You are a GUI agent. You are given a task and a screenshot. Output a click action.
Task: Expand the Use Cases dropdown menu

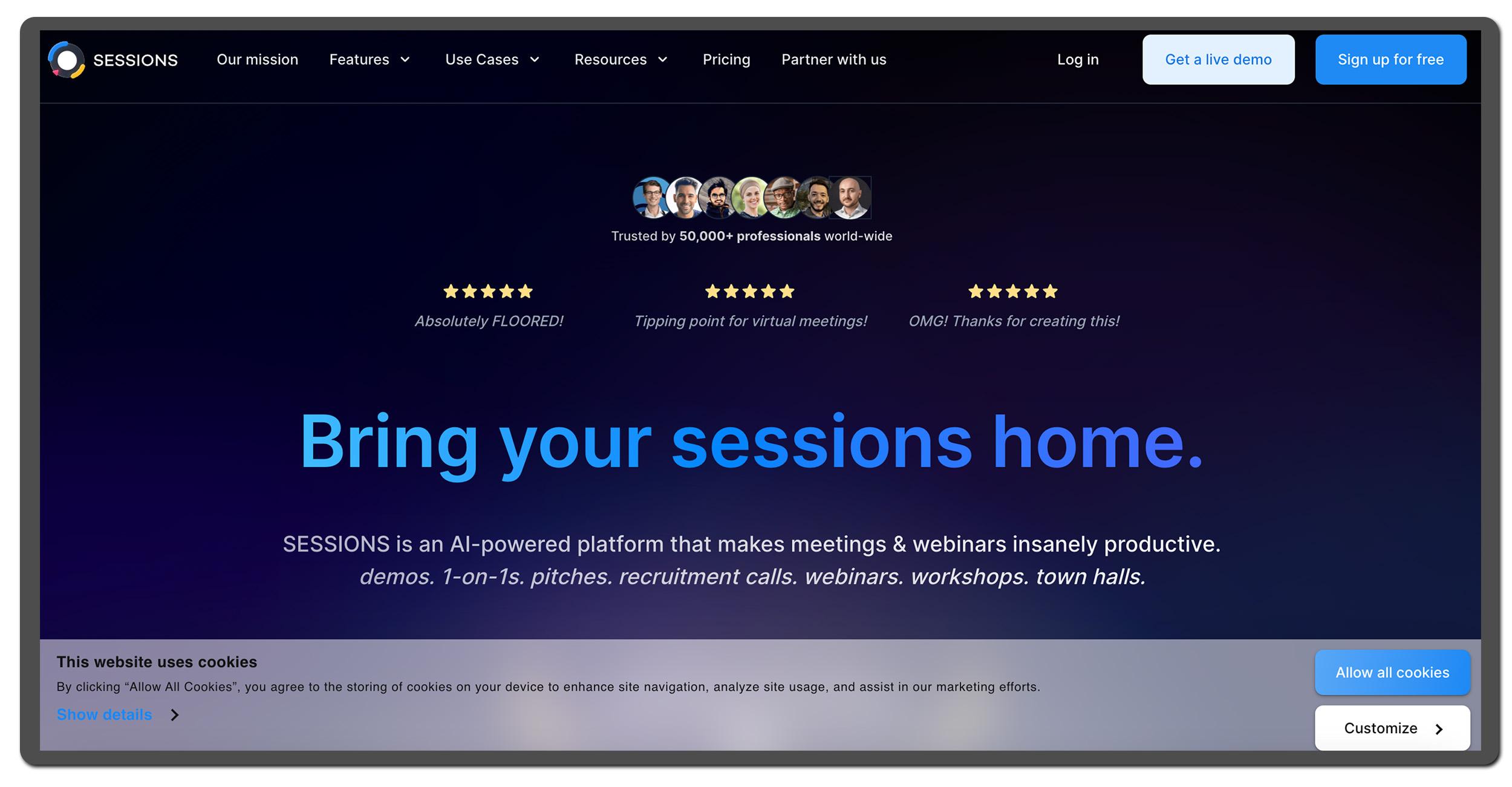tap(492, 59)
